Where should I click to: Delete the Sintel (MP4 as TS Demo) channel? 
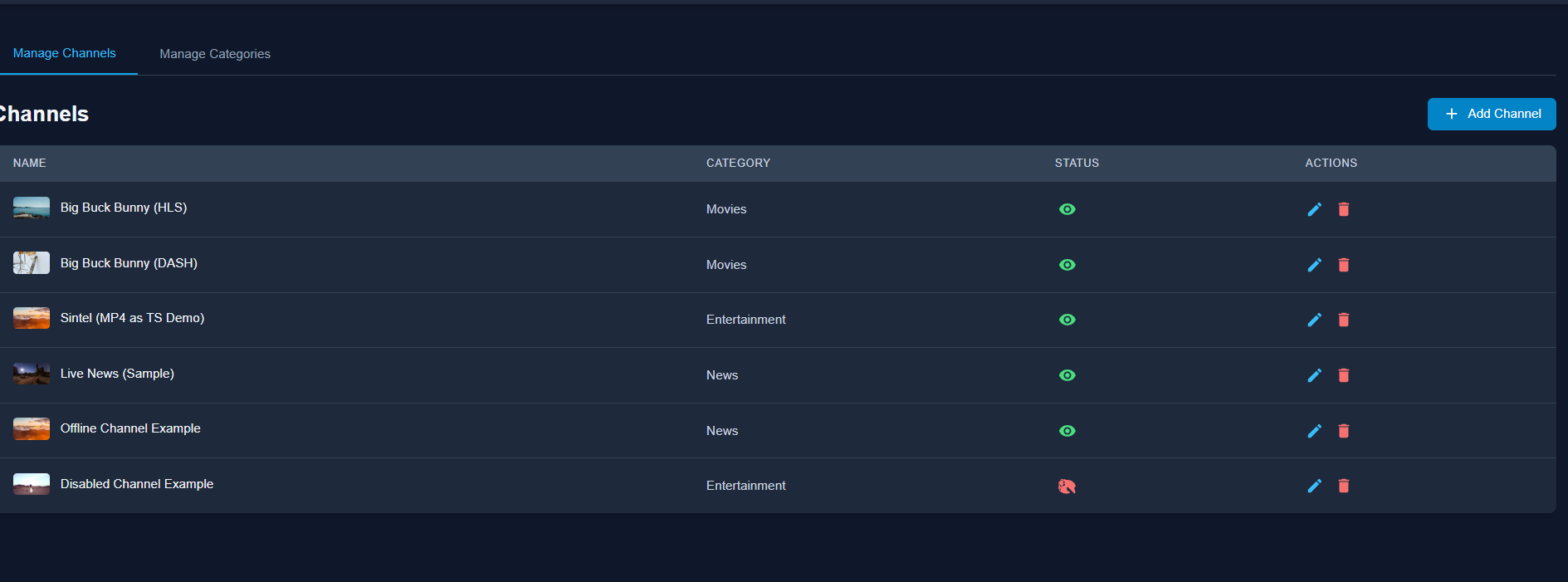pyautogui.click(x=1343, y=320)
